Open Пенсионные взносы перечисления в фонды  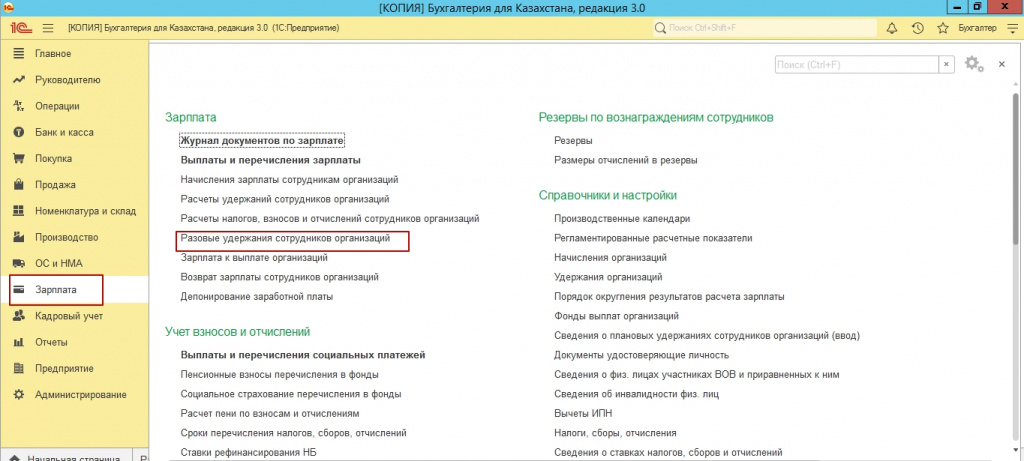[280, 375]
